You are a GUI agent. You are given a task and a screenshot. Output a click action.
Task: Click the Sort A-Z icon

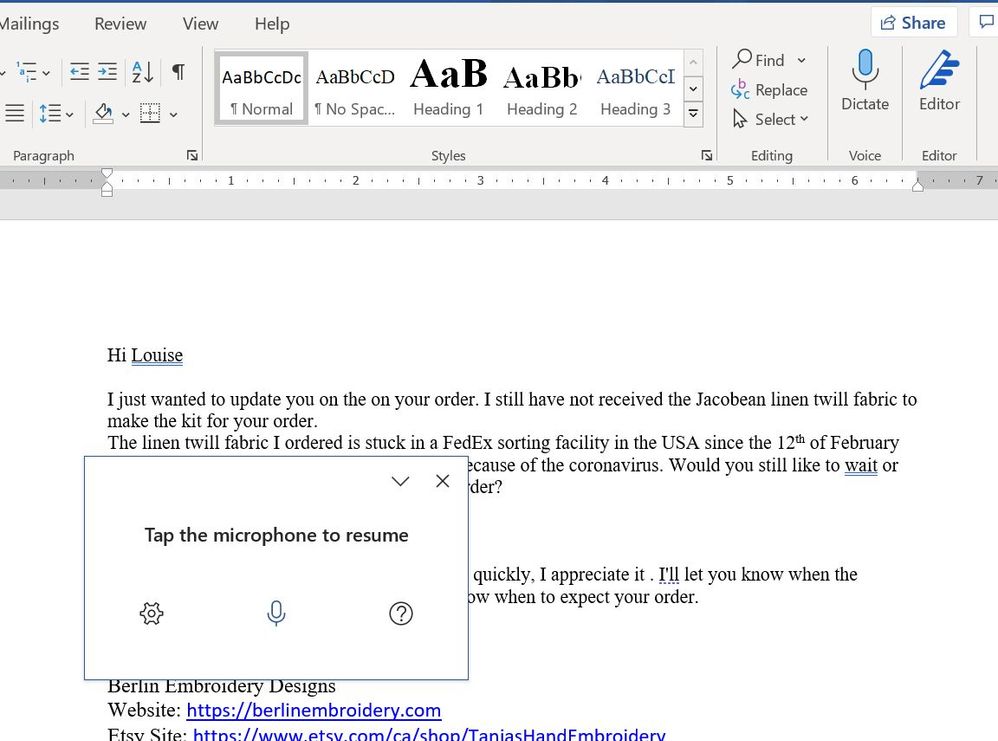[x=143, y=72]
